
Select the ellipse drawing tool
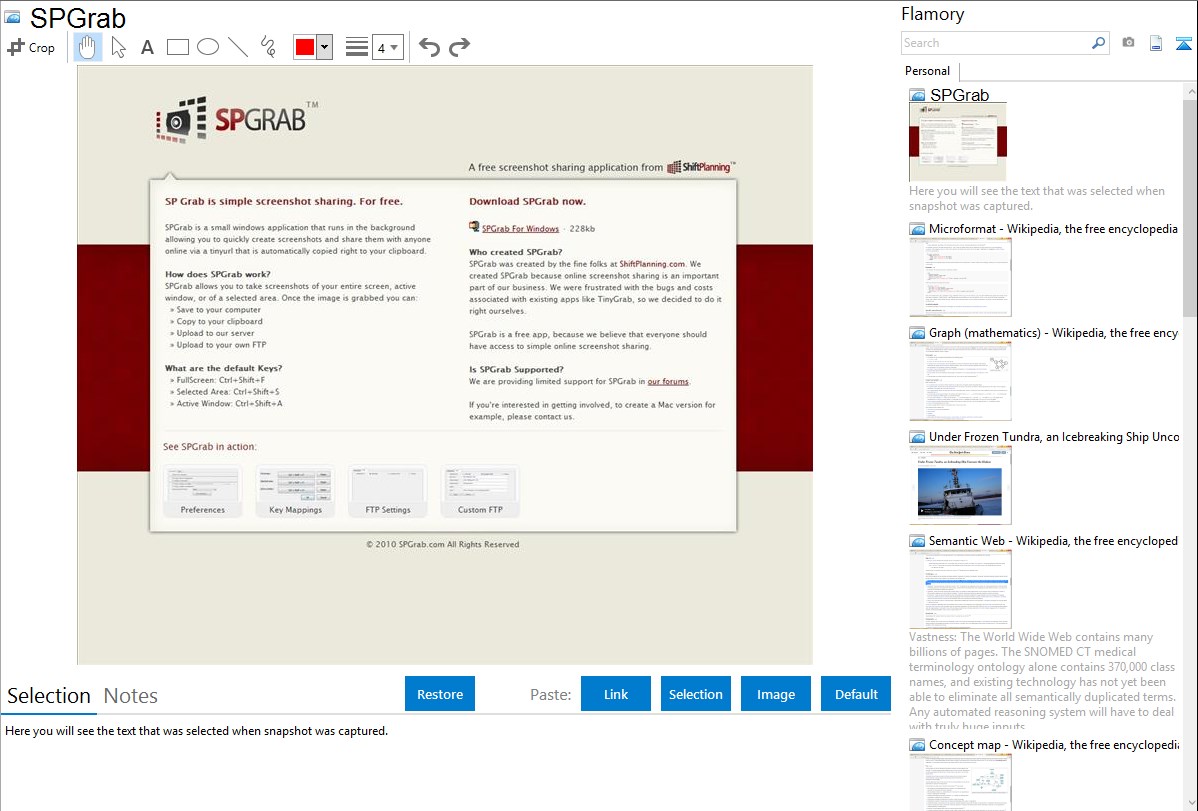[208, 47]
